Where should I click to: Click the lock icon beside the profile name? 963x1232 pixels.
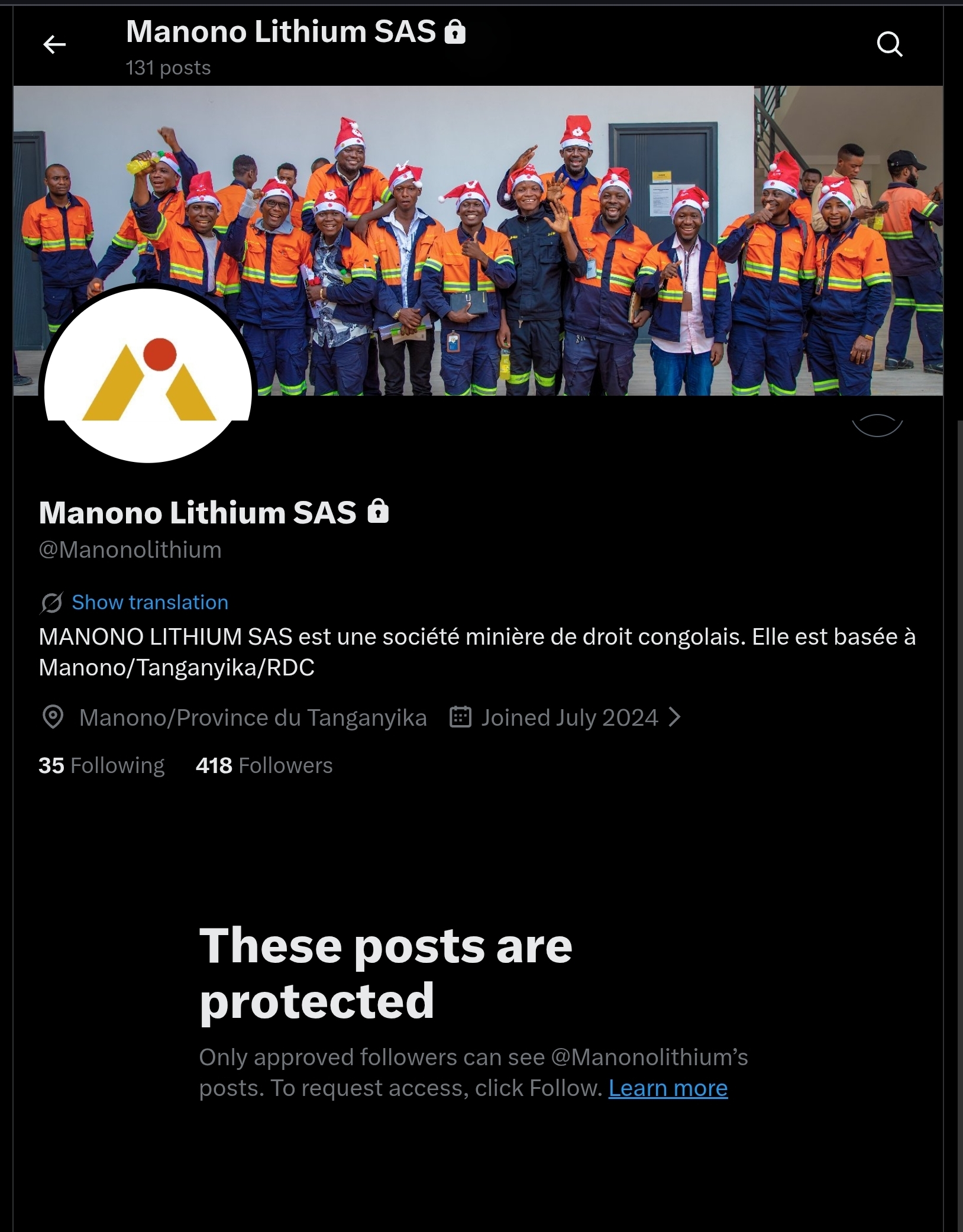(378, 511)
